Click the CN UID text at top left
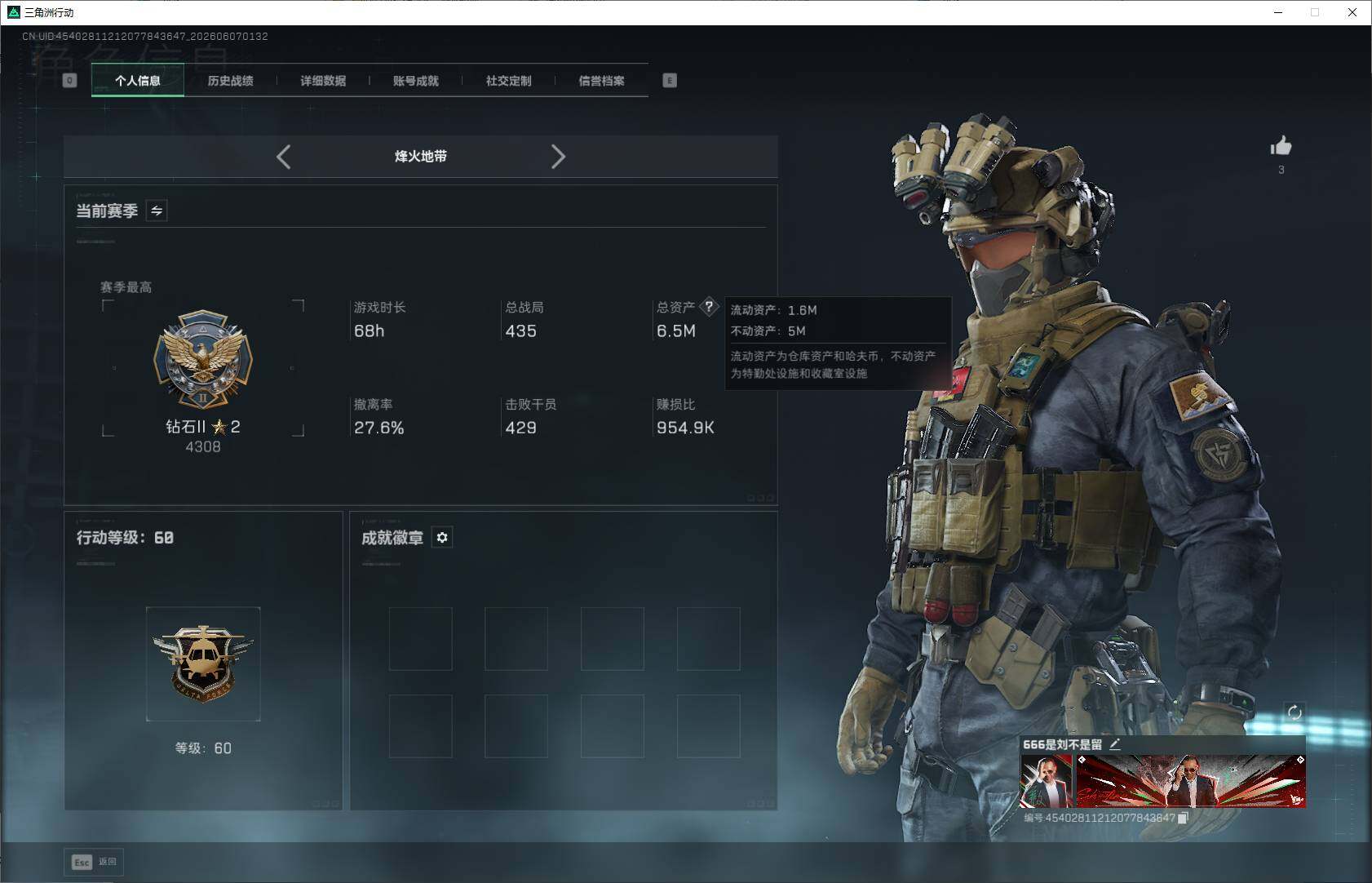Image resolution: width=1372 pixels, height=883 pixels. [x=145, y=36]
